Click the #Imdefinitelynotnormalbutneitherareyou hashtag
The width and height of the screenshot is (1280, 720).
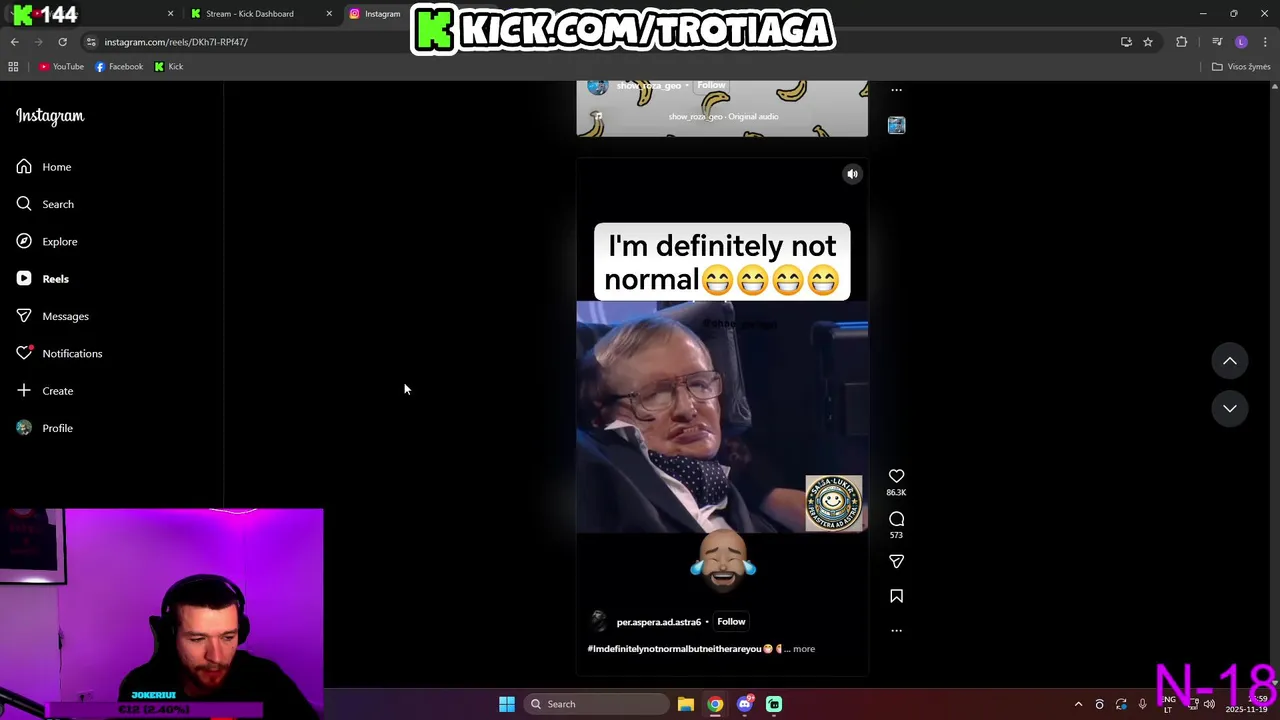click(674, 649)
